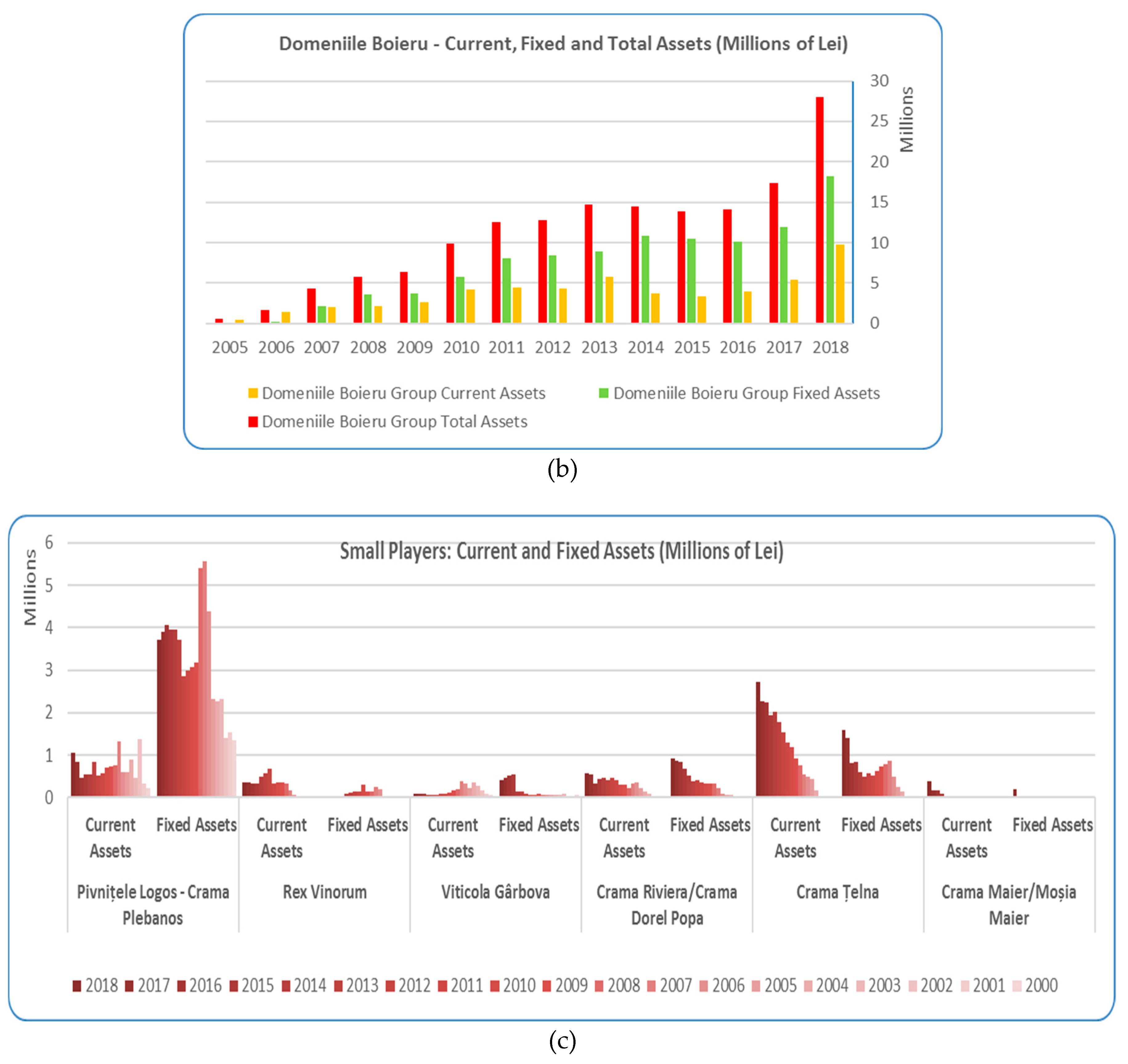This screenshot has width=1128, height=1064.
Task: Click the 2017 legend swatch in bottom chart
Action: 129,986
